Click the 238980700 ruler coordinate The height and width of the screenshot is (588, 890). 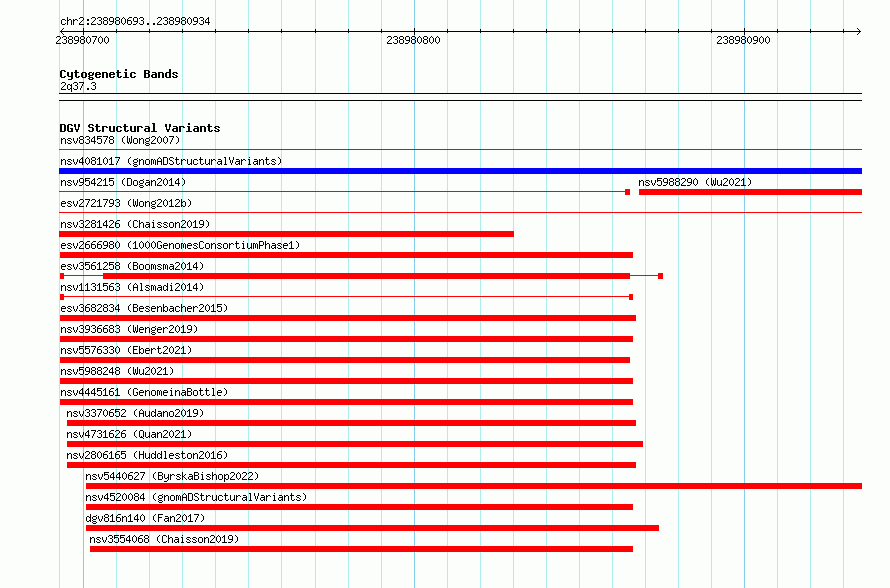[82, 40]
